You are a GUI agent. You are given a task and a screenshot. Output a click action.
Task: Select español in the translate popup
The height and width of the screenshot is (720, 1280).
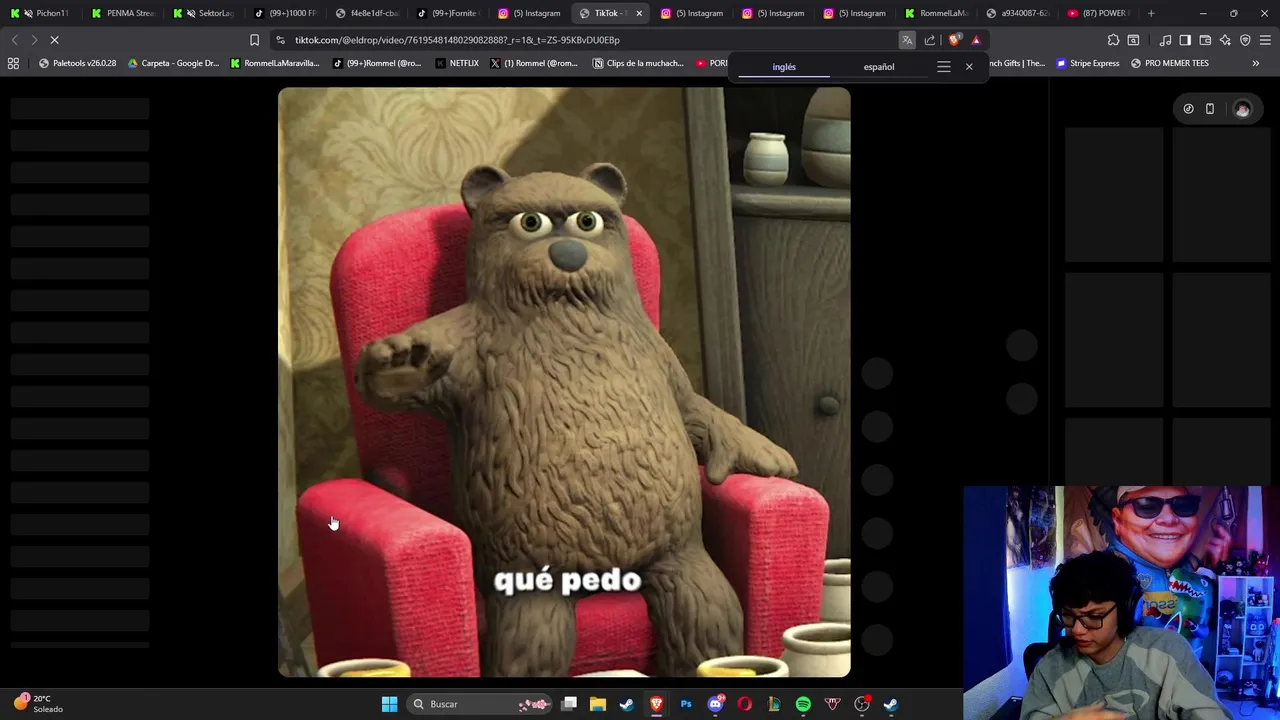(x=879, y=67)
